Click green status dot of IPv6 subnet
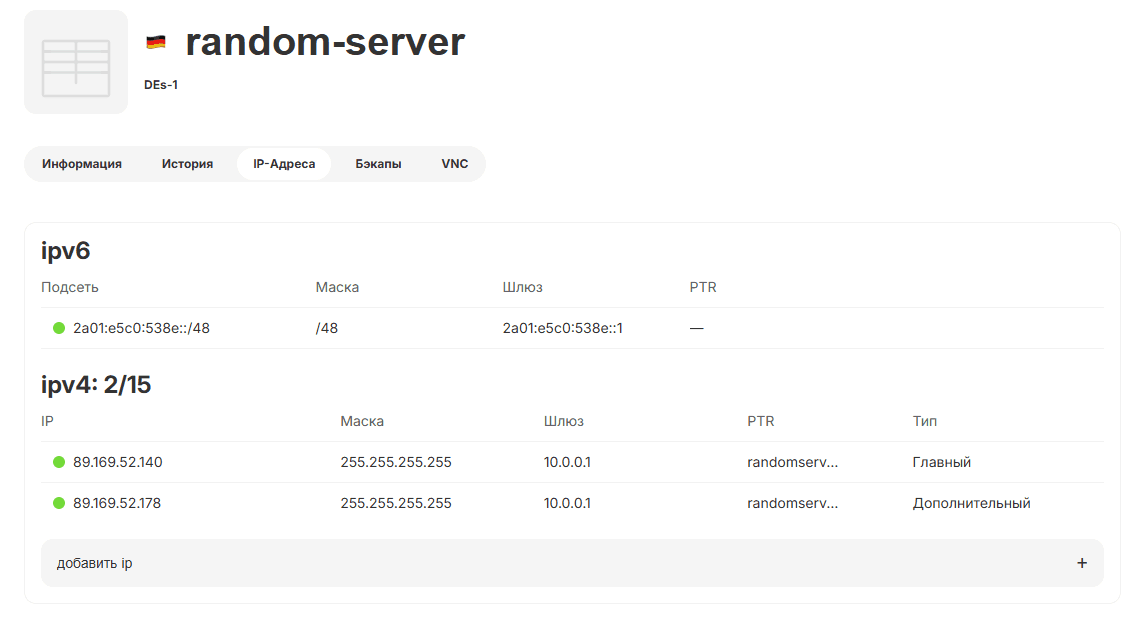The image size is (1145, 623). coord(59,328)
